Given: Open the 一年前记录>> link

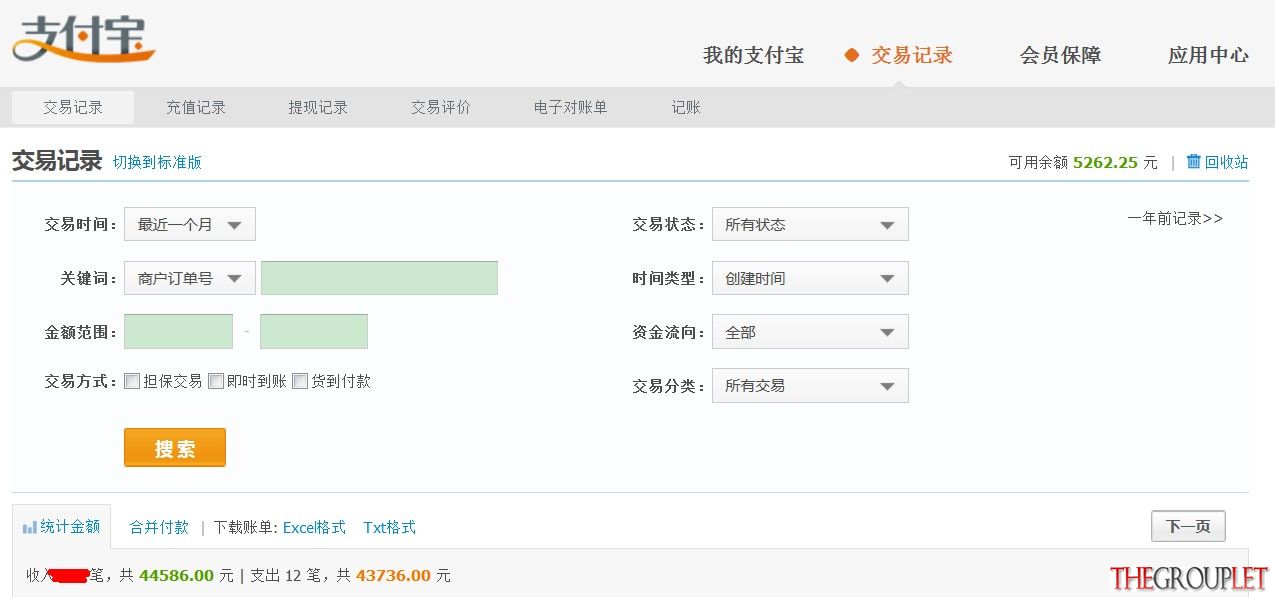Looking at the screenshot, I should click(x=1175, y=218).
